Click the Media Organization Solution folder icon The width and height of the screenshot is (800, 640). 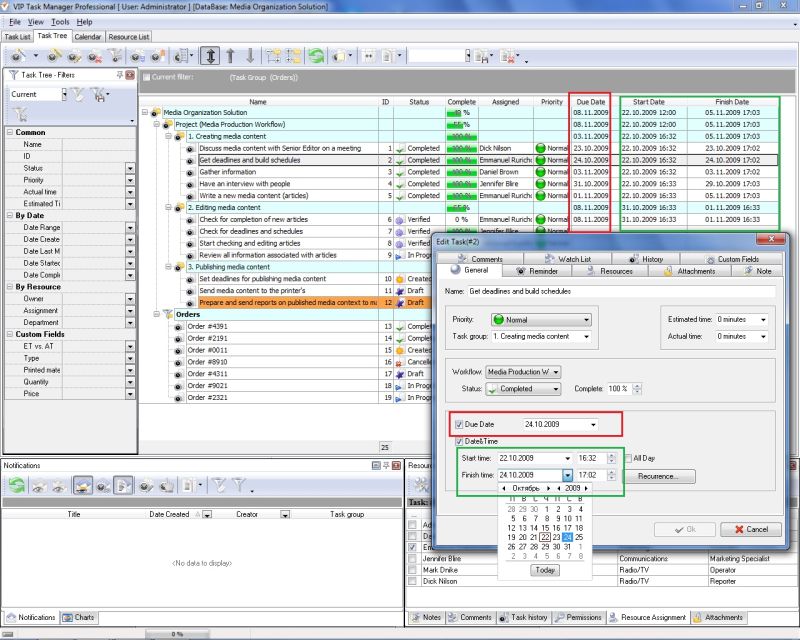pos(156,112)
